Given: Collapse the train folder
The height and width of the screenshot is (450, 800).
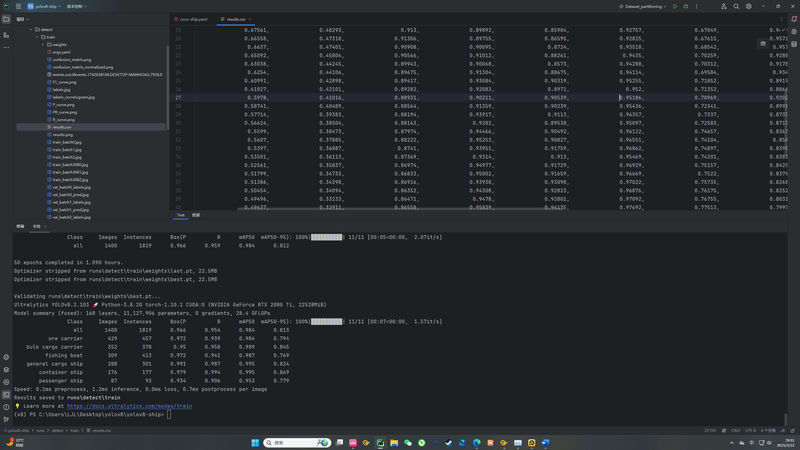Looking at the screenshot, I should point(37,37).
